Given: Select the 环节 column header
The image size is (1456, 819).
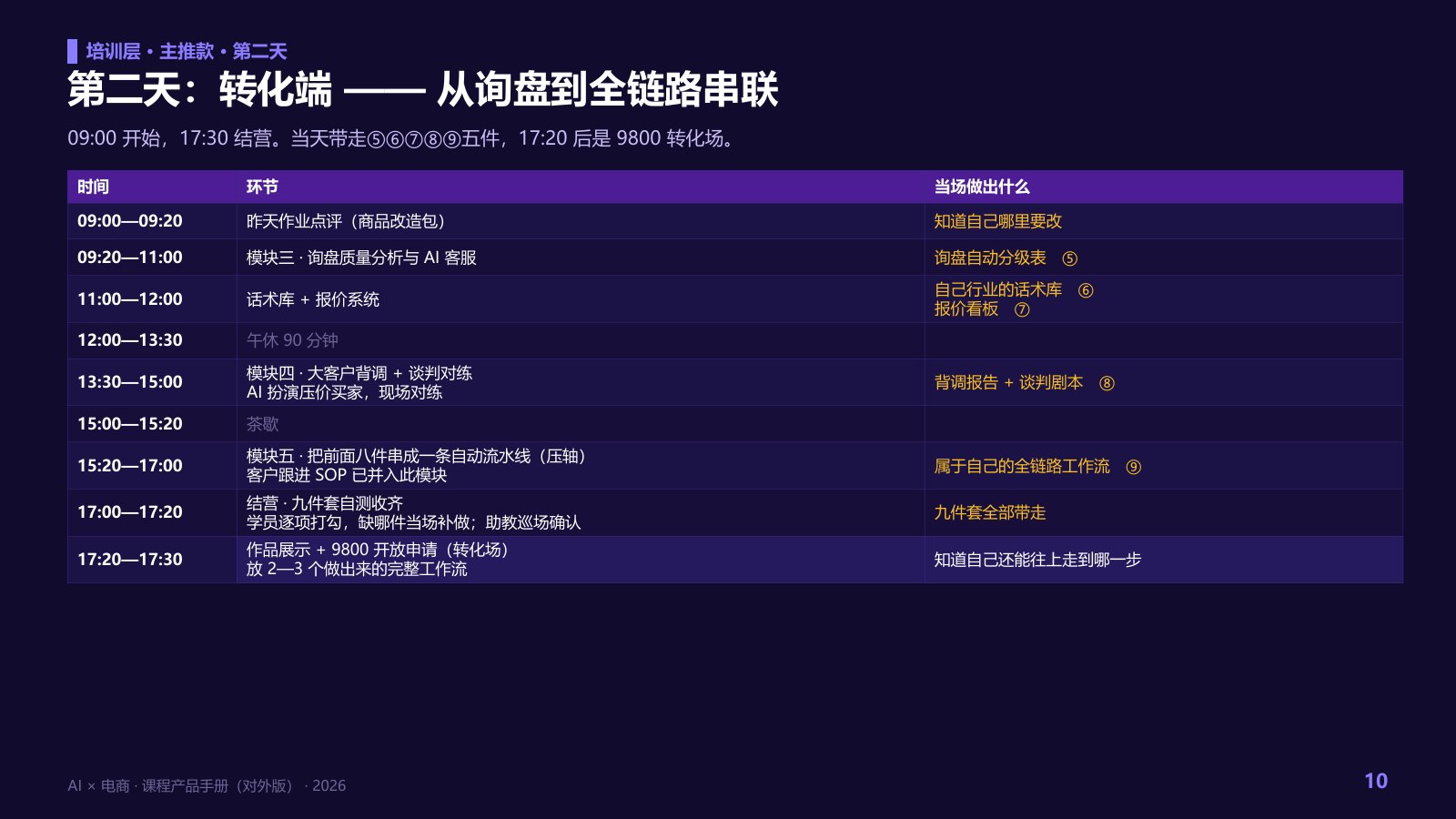Looking at the screenshot, I should (x=262, y=187).
